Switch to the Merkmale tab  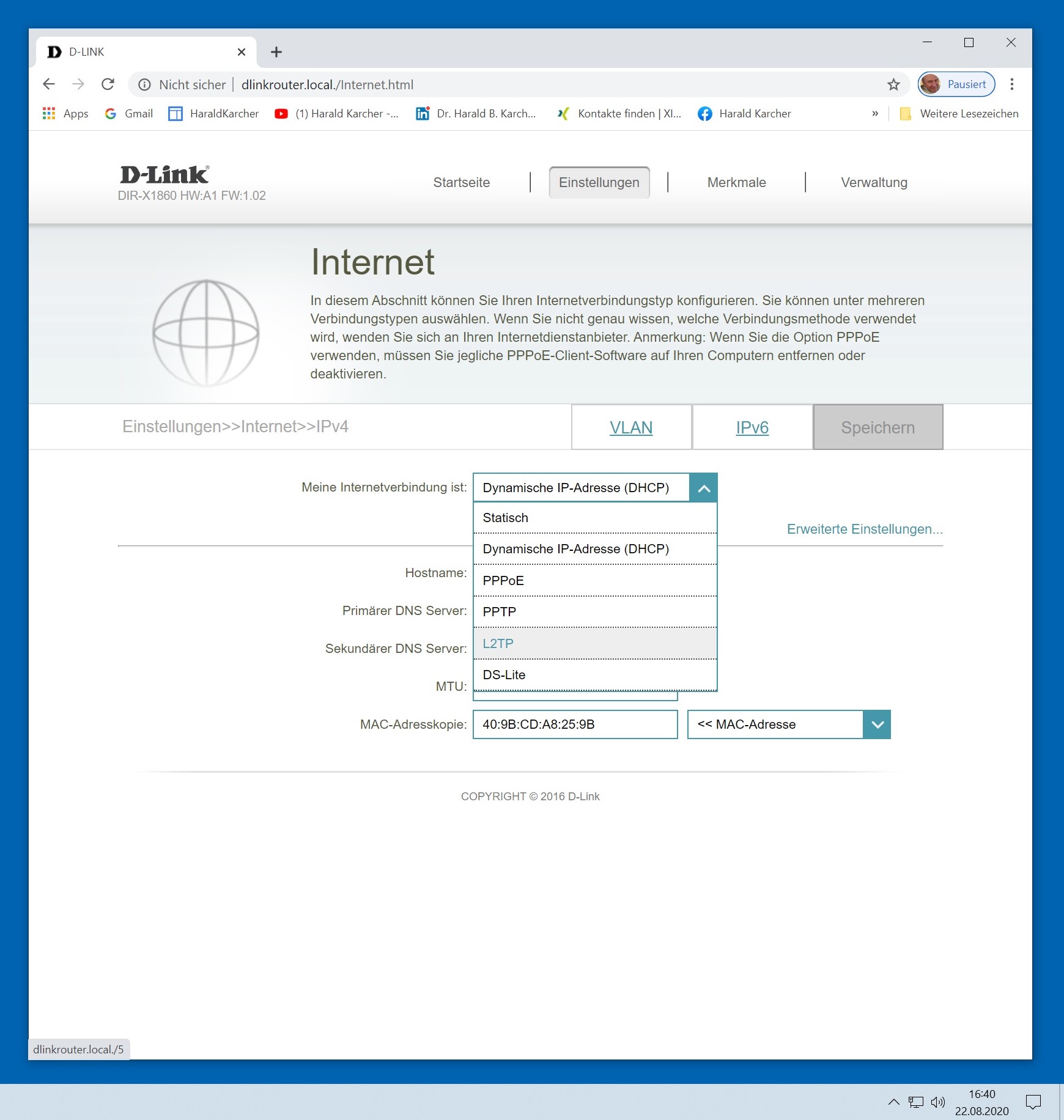[737, 183]
